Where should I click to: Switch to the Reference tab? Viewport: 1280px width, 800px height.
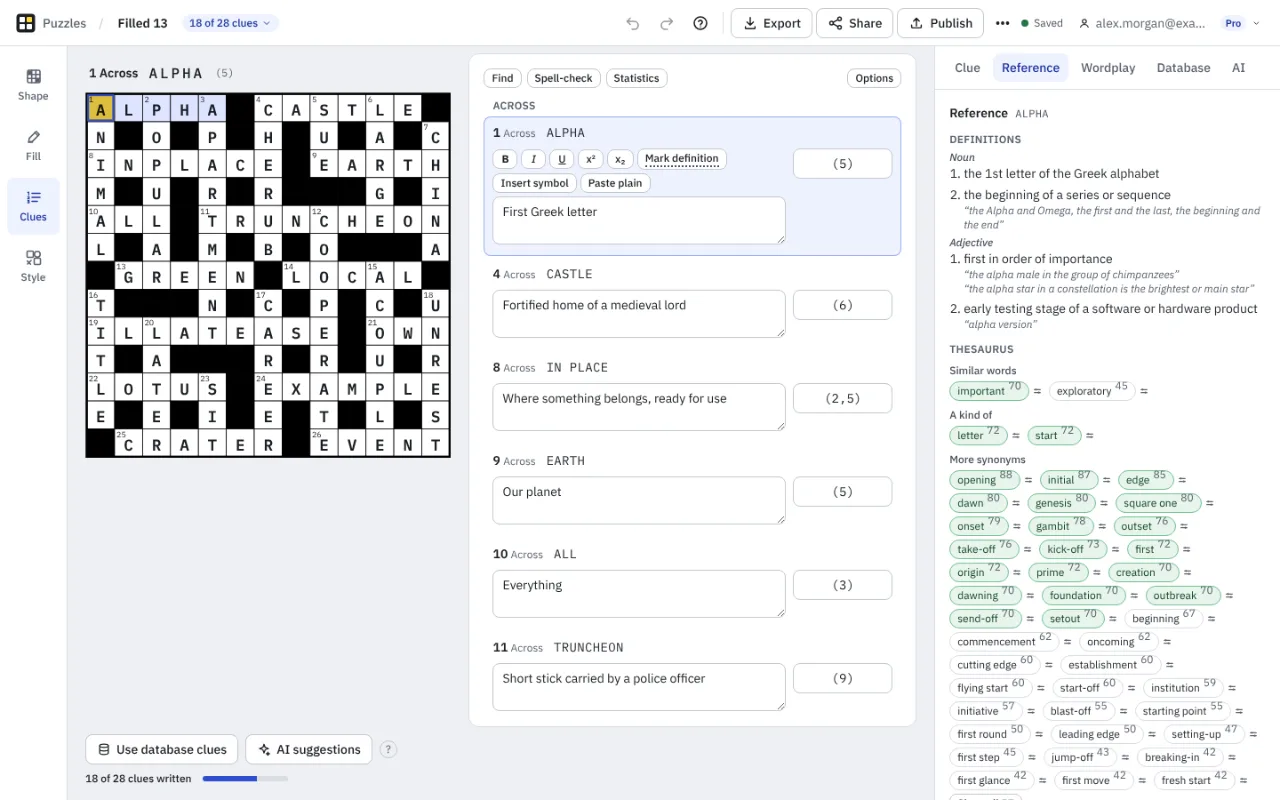tap(1030, 68)
